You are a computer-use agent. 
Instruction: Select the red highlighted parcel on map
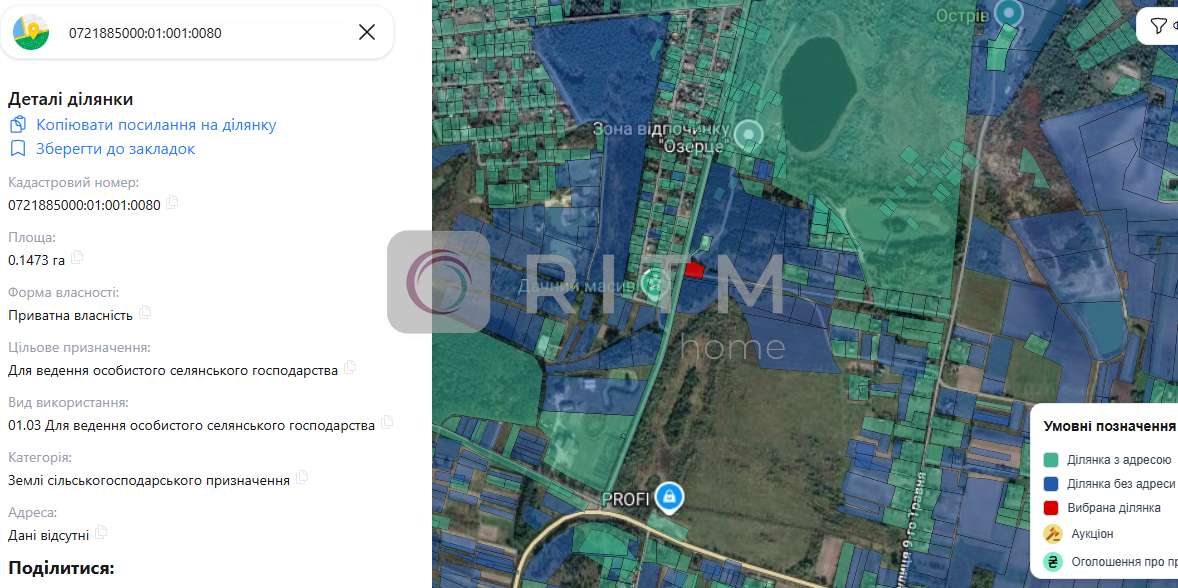[694, 269]
